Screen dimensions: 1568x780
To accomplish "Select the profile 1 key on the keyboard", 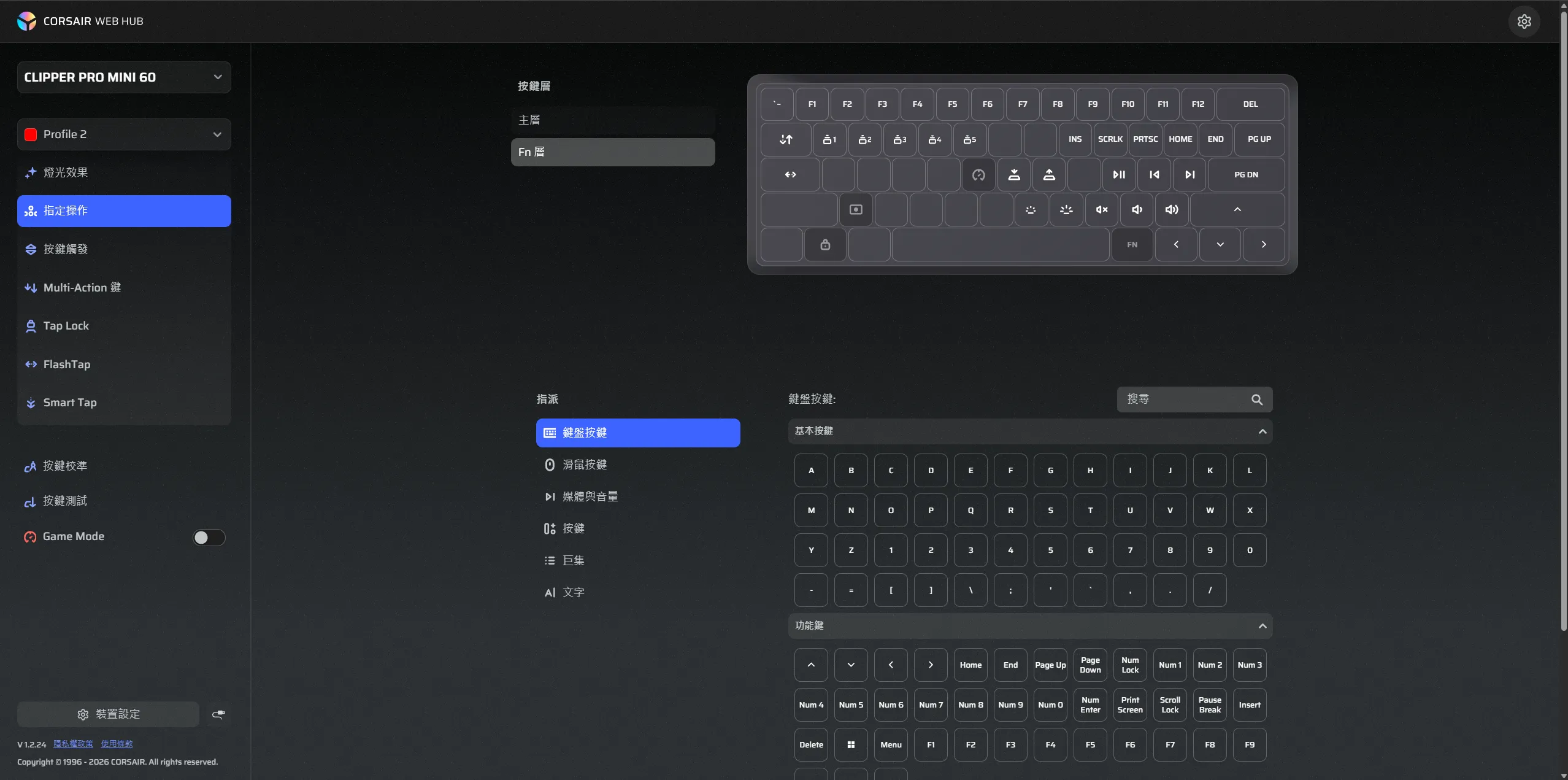I will (829, 140).
